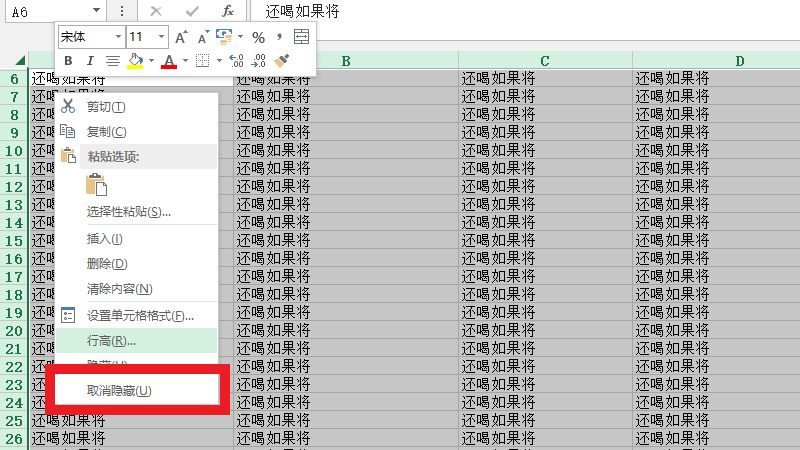Click the column C header

click(545, 61)
